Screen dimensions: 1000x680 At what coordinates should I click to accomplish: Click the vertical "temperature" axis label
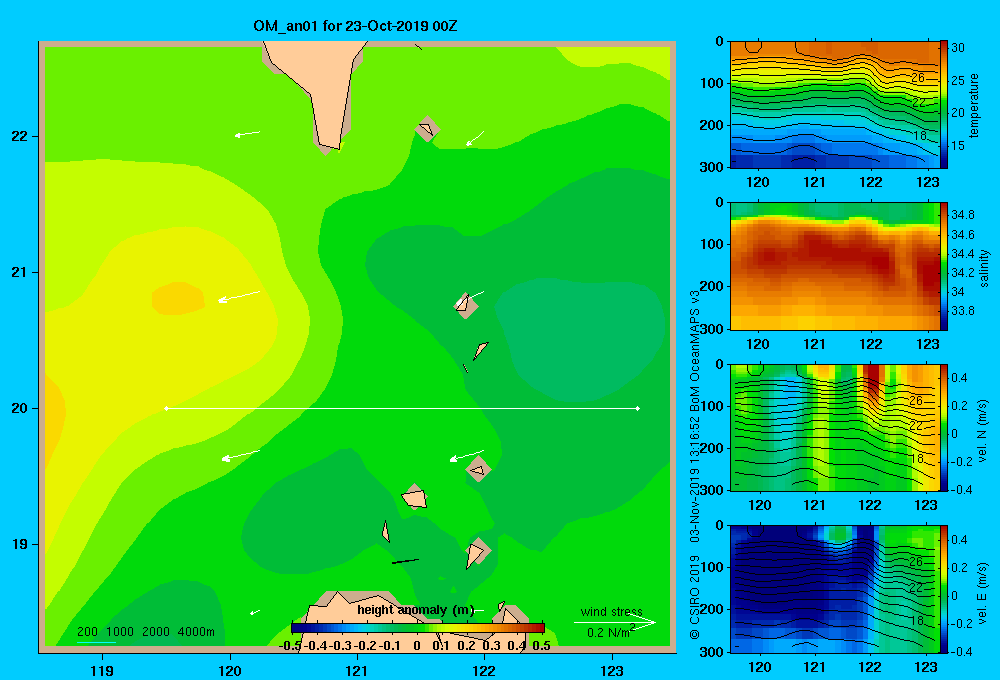point(974,105)
